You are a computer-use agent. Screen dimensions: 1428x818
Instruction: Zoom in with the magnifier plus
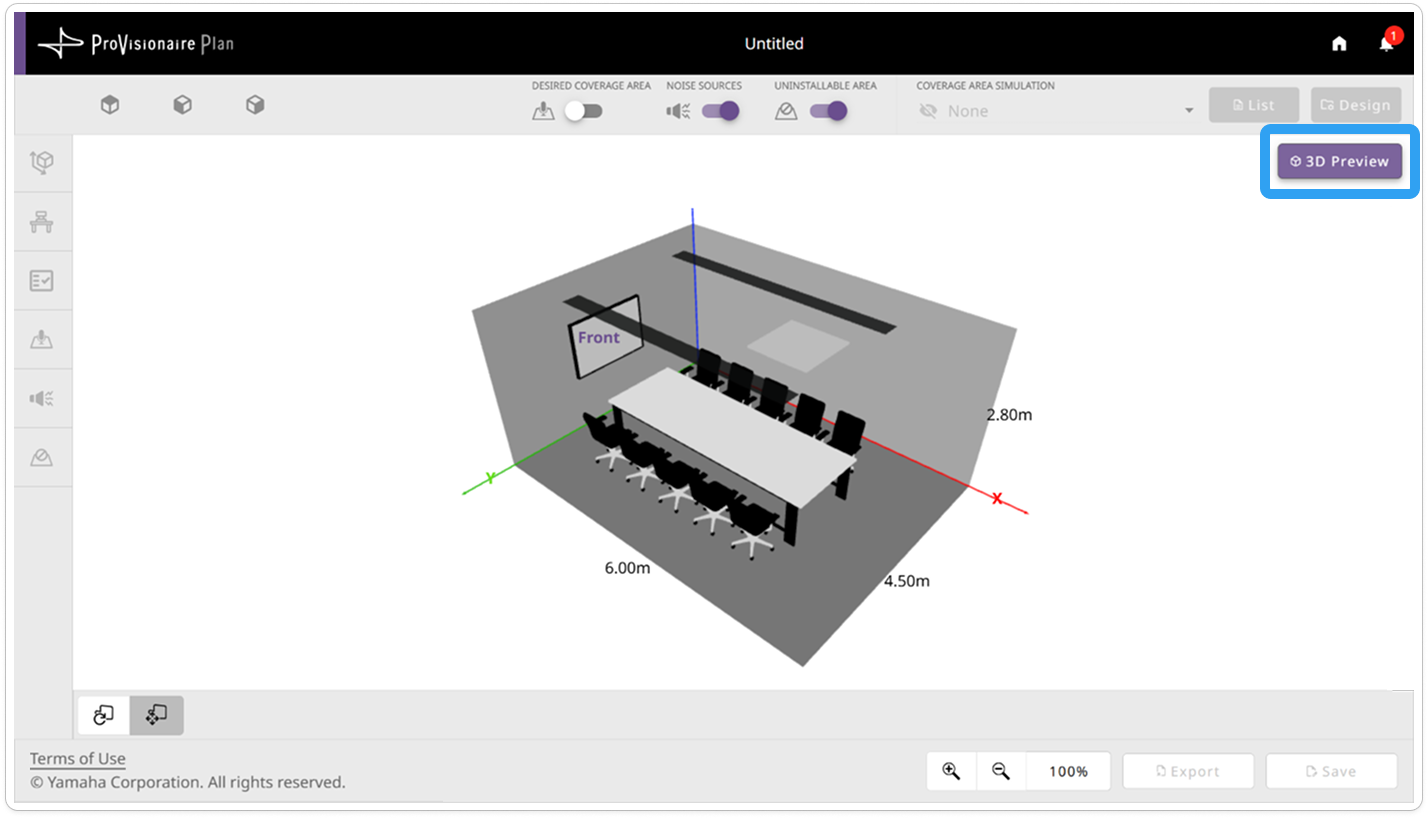click(951, 771)
